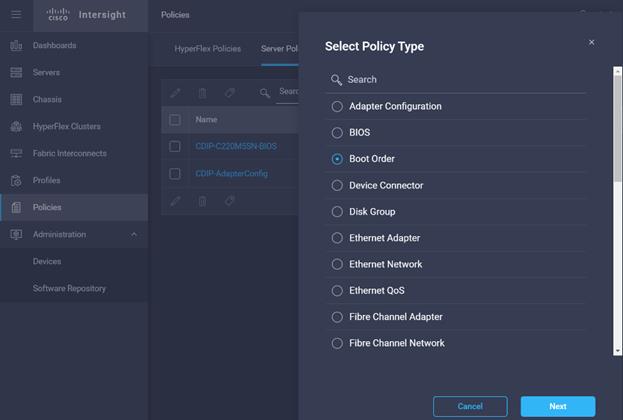Open the CDIP-AdapterConfig policy link
Viewport: 623px width, 420px height.
point(231,174)
